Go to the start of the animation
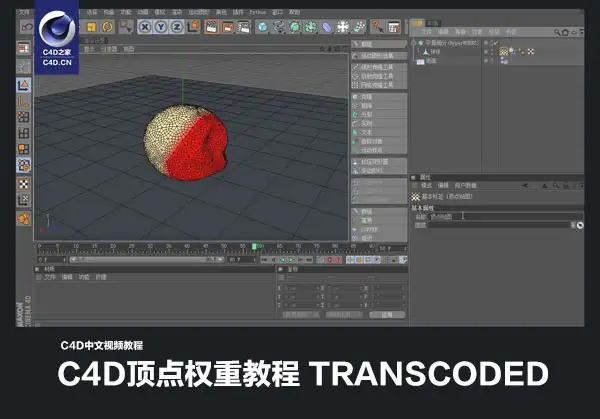The width and height of the screenshot is (600, 419). (x=264, y=260)
